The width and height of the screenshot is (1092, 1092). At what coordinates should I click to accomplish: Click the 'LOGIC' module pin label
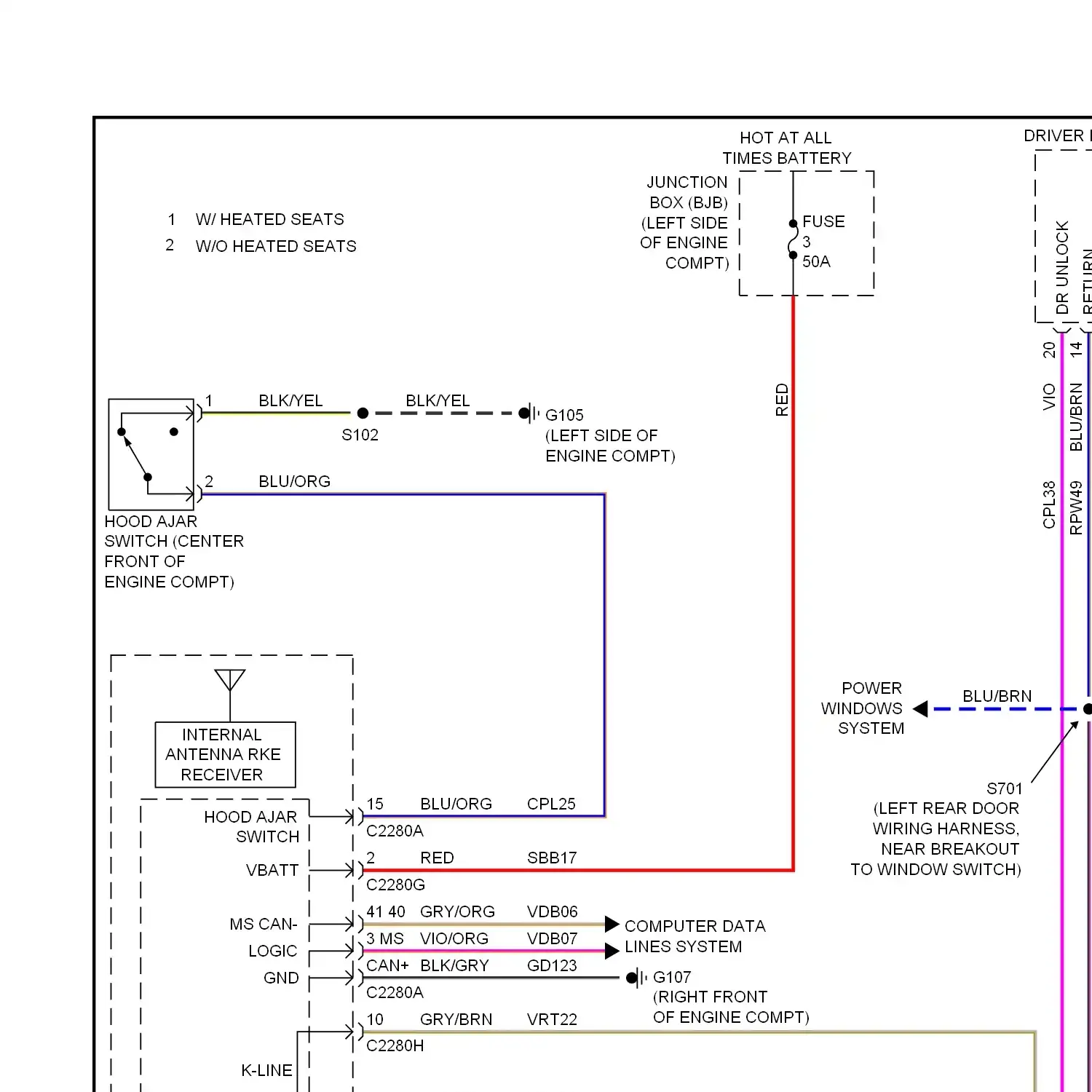(x=273, y=951)
